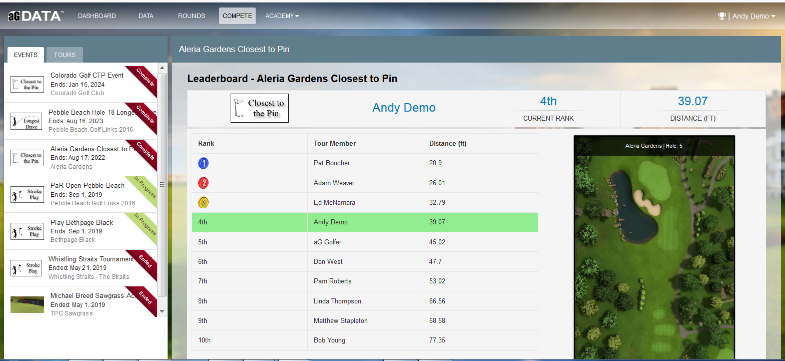Go to the Rounds page

191,16
